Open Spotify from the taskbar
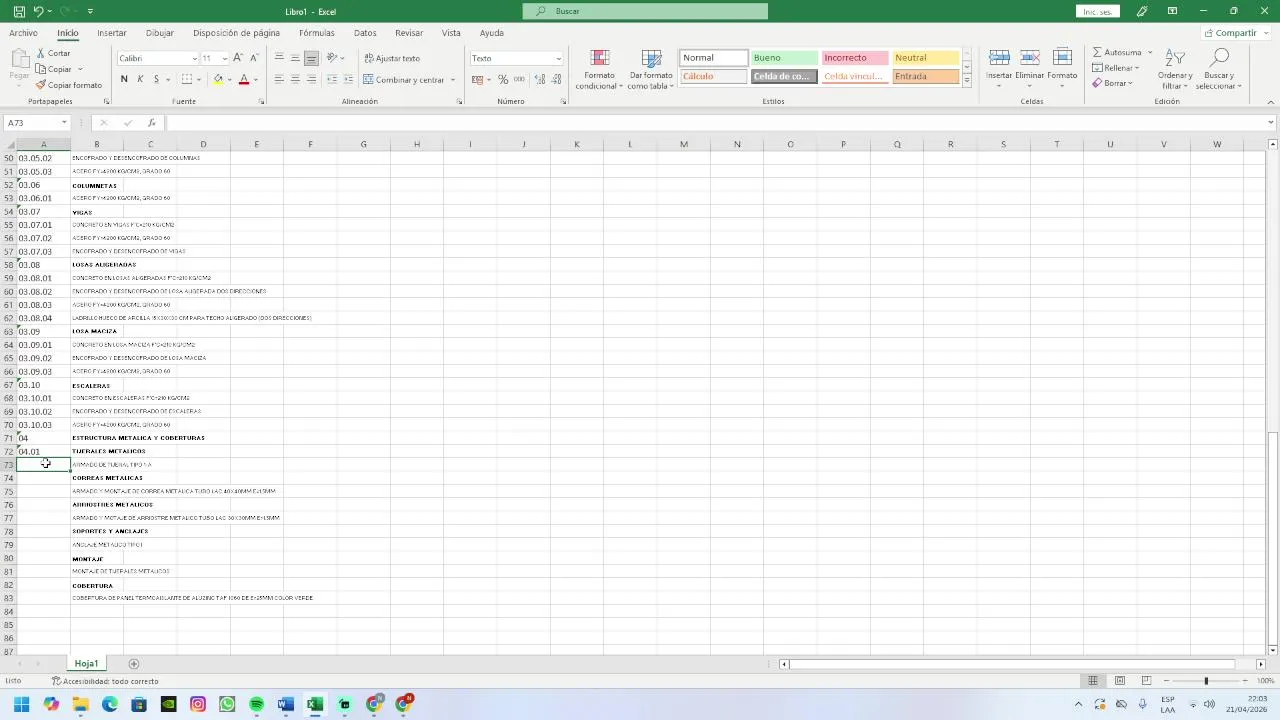This screenshot has width=1280, height=720. coord(256,704)
